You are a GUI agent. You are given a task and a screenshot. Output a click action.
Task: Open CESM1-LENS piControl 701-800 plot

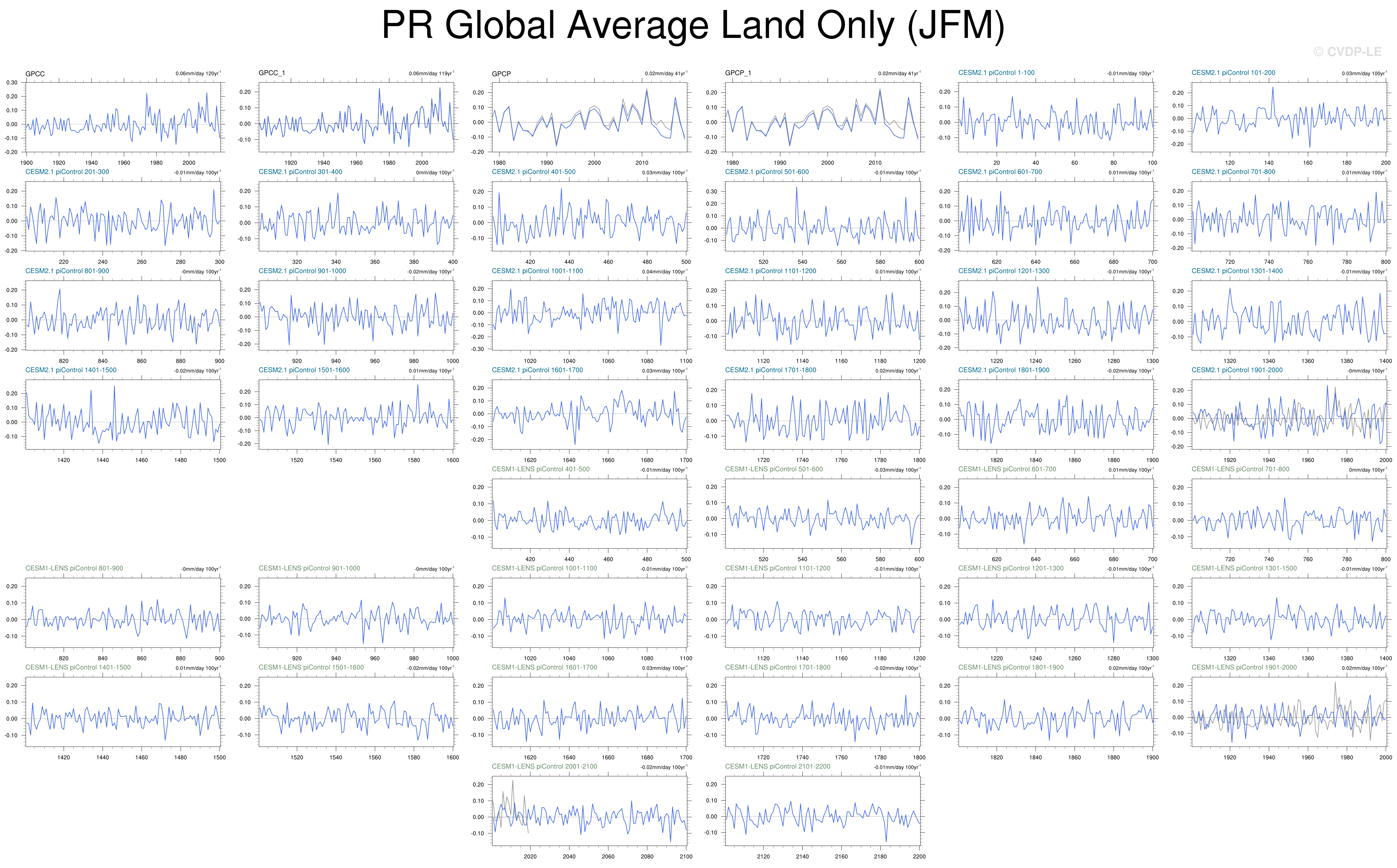1289,514
